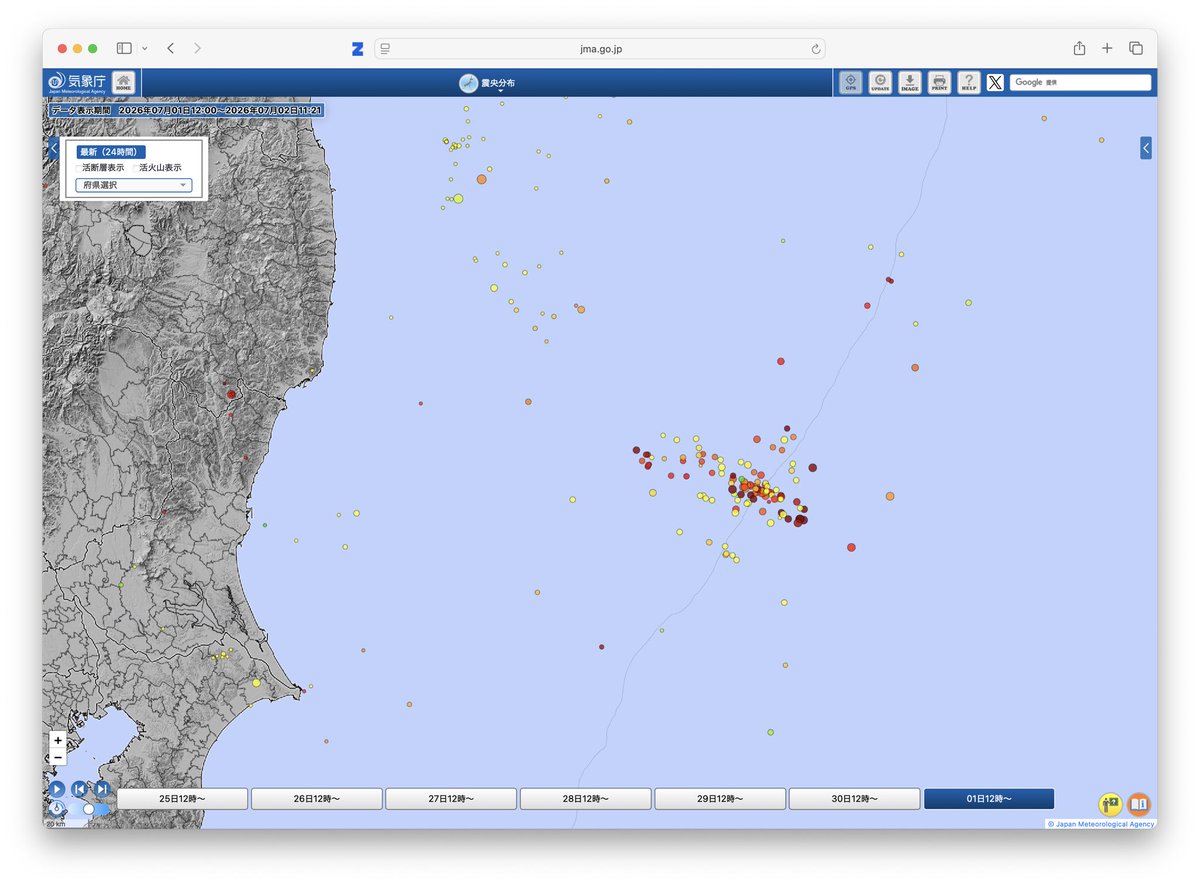Click the animation speed clock icon
Viewport: 1200px width, 885px height.
coord(57,808)
